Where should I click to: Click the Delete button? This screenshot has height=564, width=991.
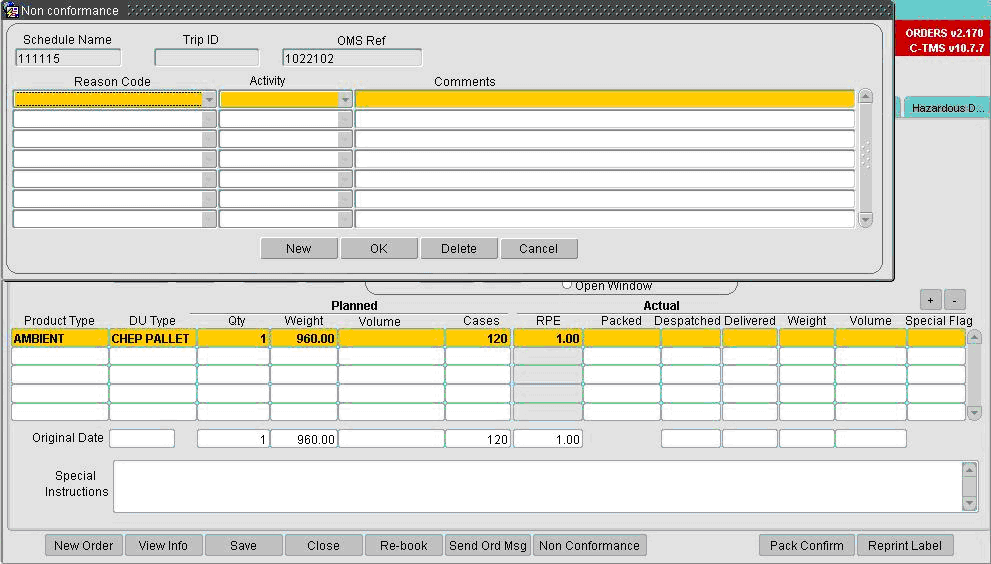click(459, 248)
